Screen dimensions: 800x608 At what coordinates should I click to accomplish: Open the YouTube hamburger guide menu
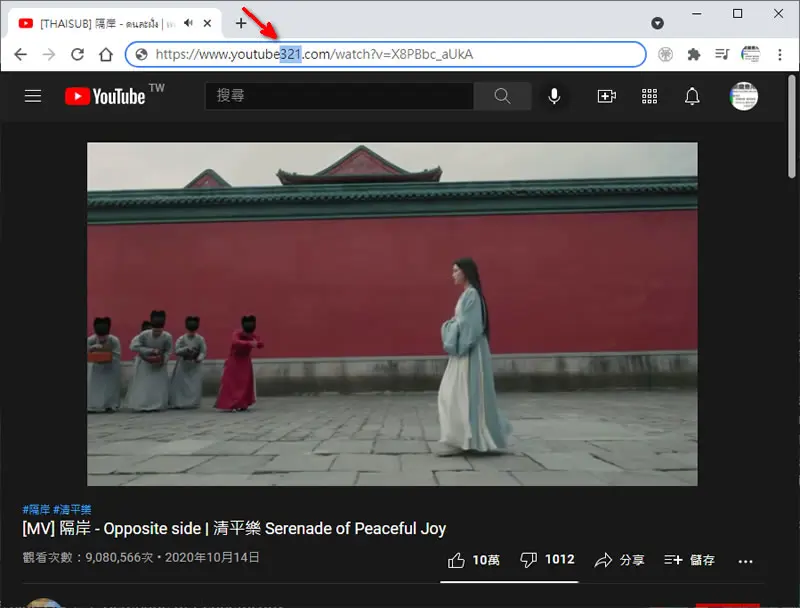(x=33, y=96)
